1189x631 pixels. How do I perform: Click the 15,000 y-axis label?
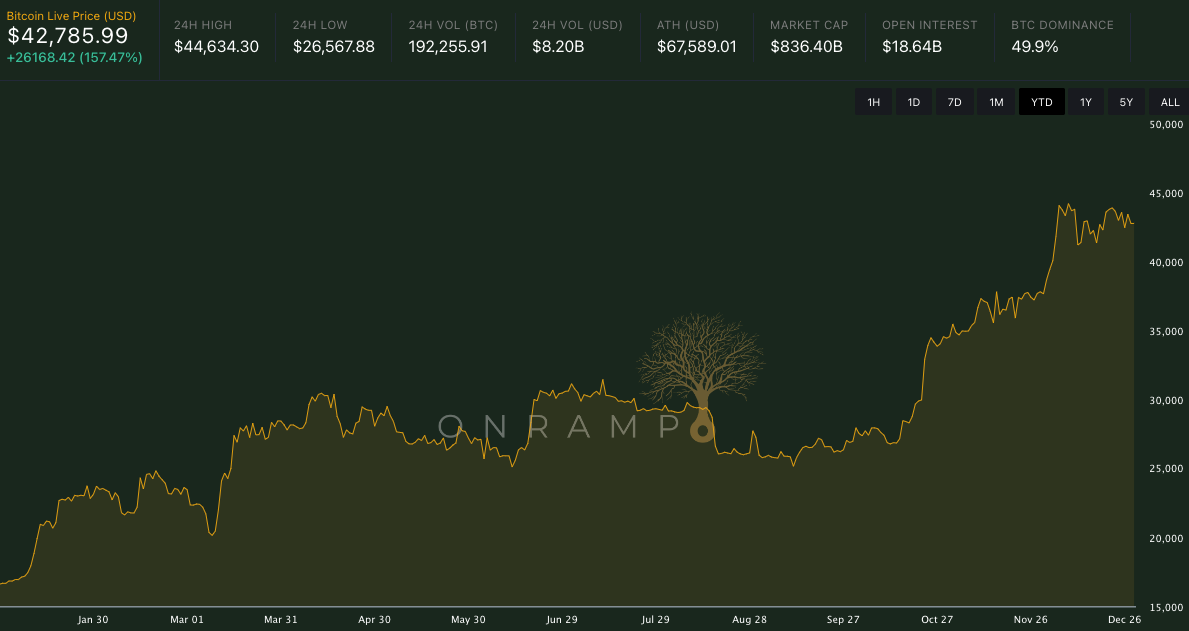(x=1166, y=607)
